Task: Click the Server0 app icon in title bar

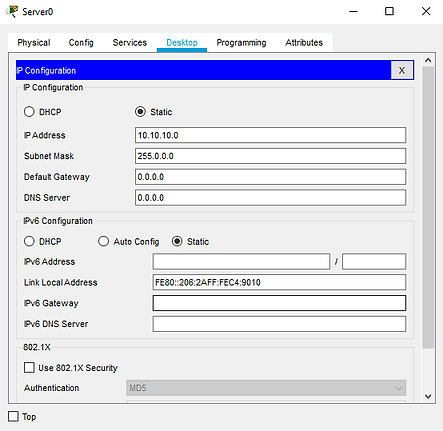Action: pos(12,11)
